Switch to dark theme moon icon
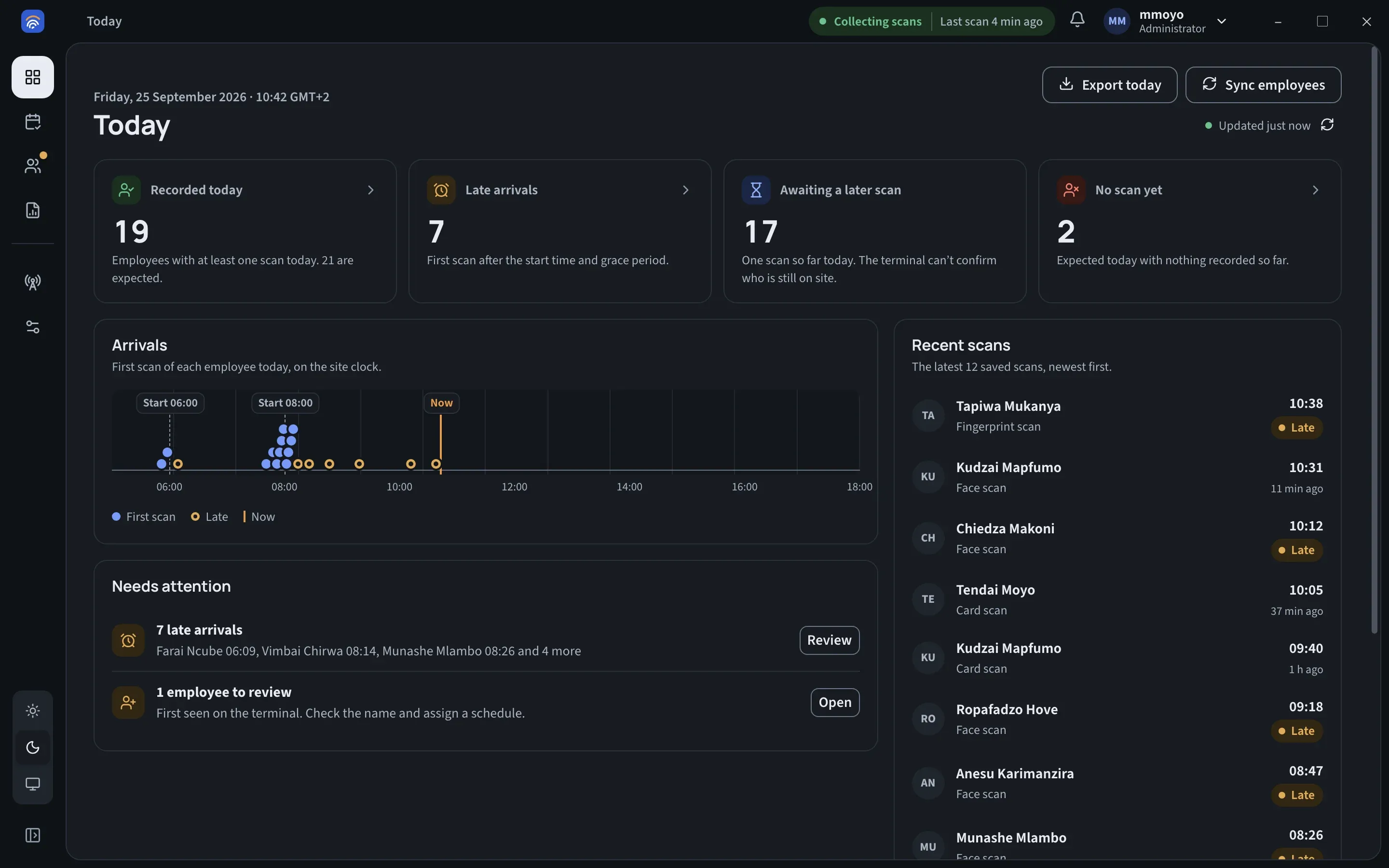1389x868 pixels. point(33,747)
